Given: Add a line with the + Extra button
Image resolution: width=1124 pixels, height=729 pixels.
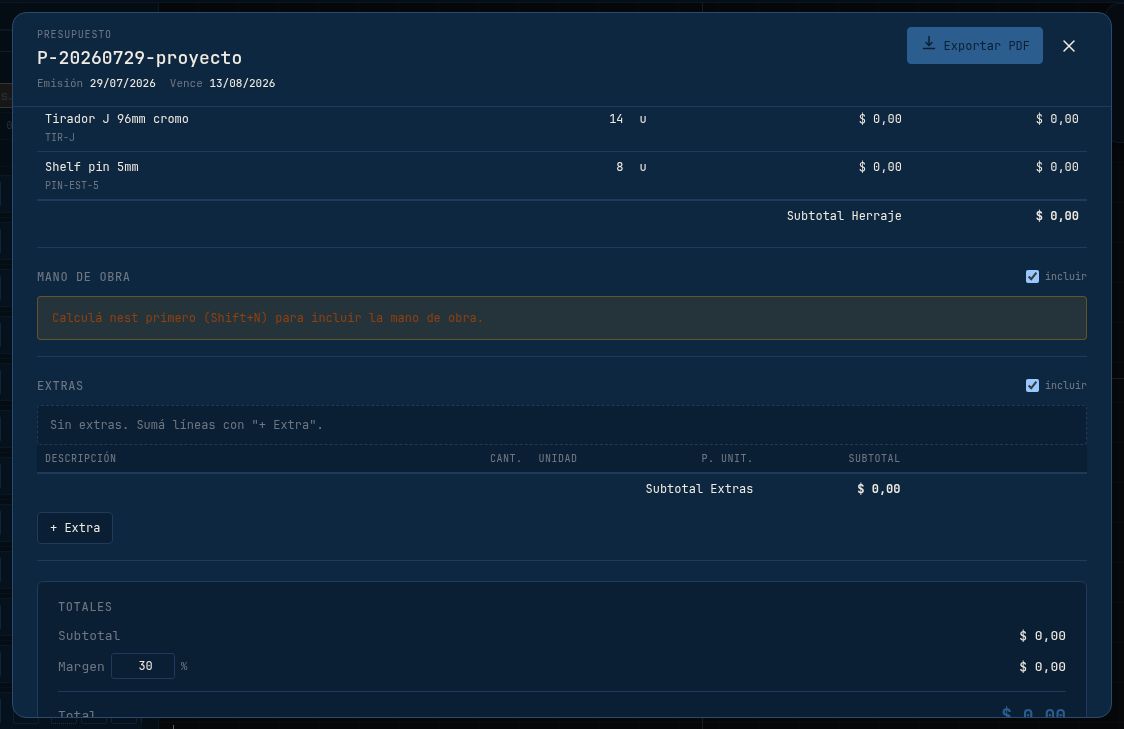Looking at the screenshot, I should [x=75, y=528].
